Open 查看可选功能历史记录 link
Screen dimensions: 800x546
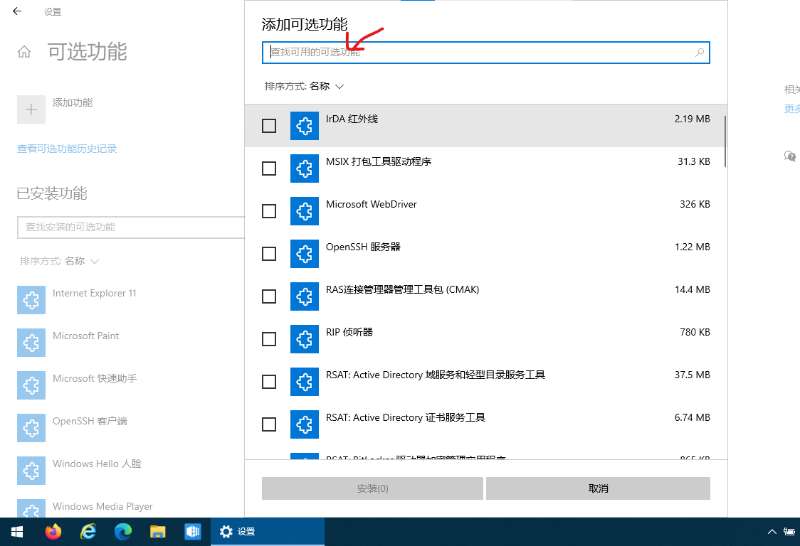tap(67, 148)
